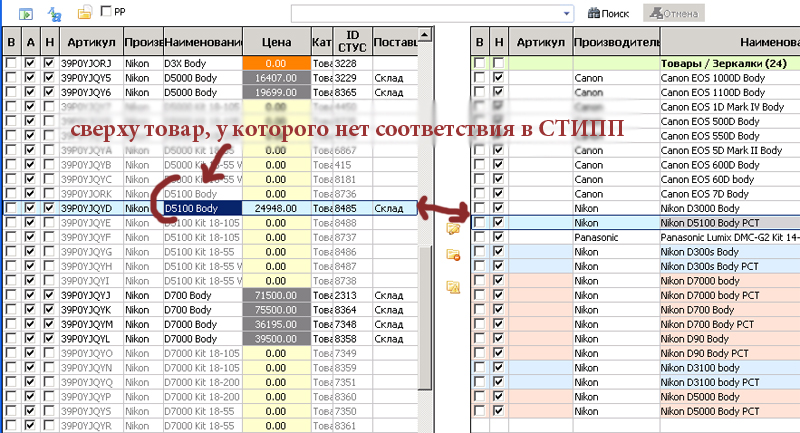
Task: Select Nikon D3000 Body name
Action: pyautogui.click(x=700, y=208)
